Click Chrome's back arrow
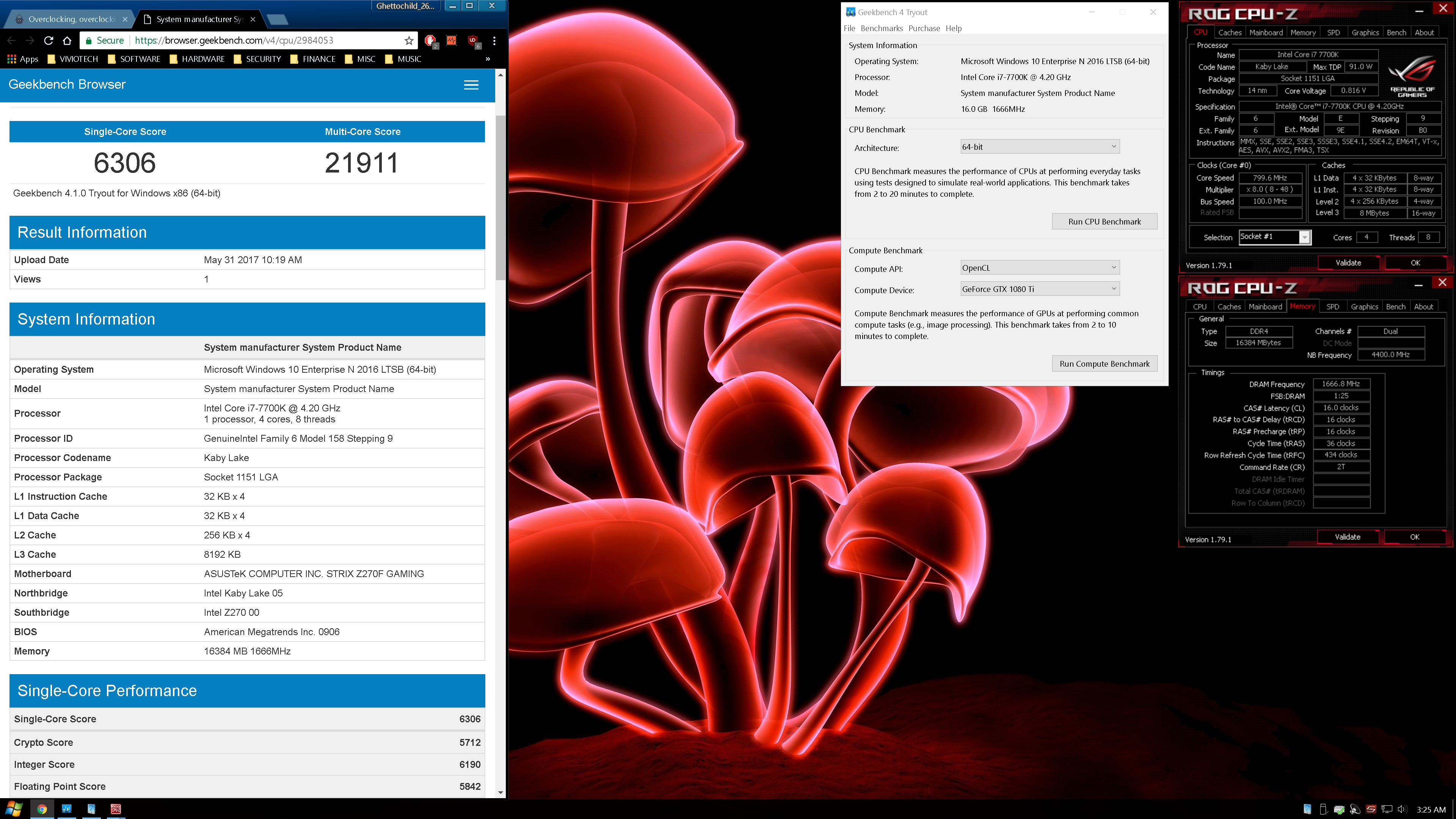Screen dimensions: 1456x819 pos(11,41)
